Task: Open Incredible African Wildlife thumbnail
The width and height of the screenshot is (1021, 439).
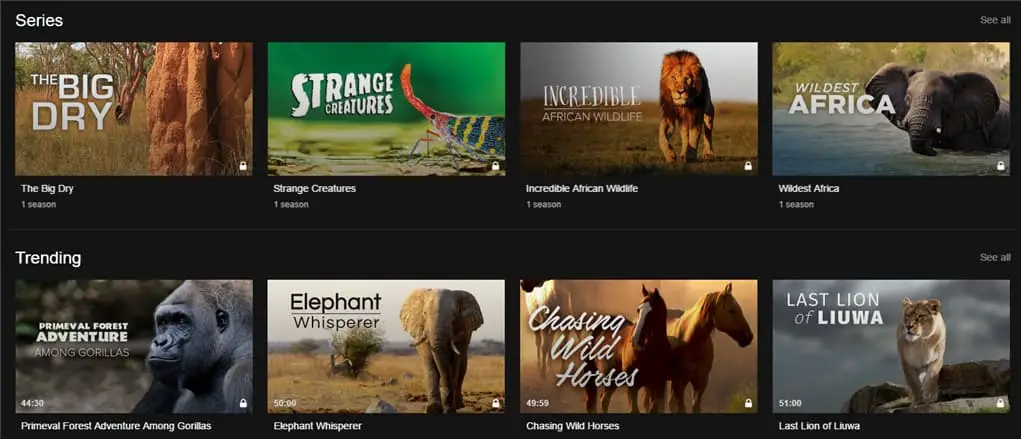Action: 639,109
